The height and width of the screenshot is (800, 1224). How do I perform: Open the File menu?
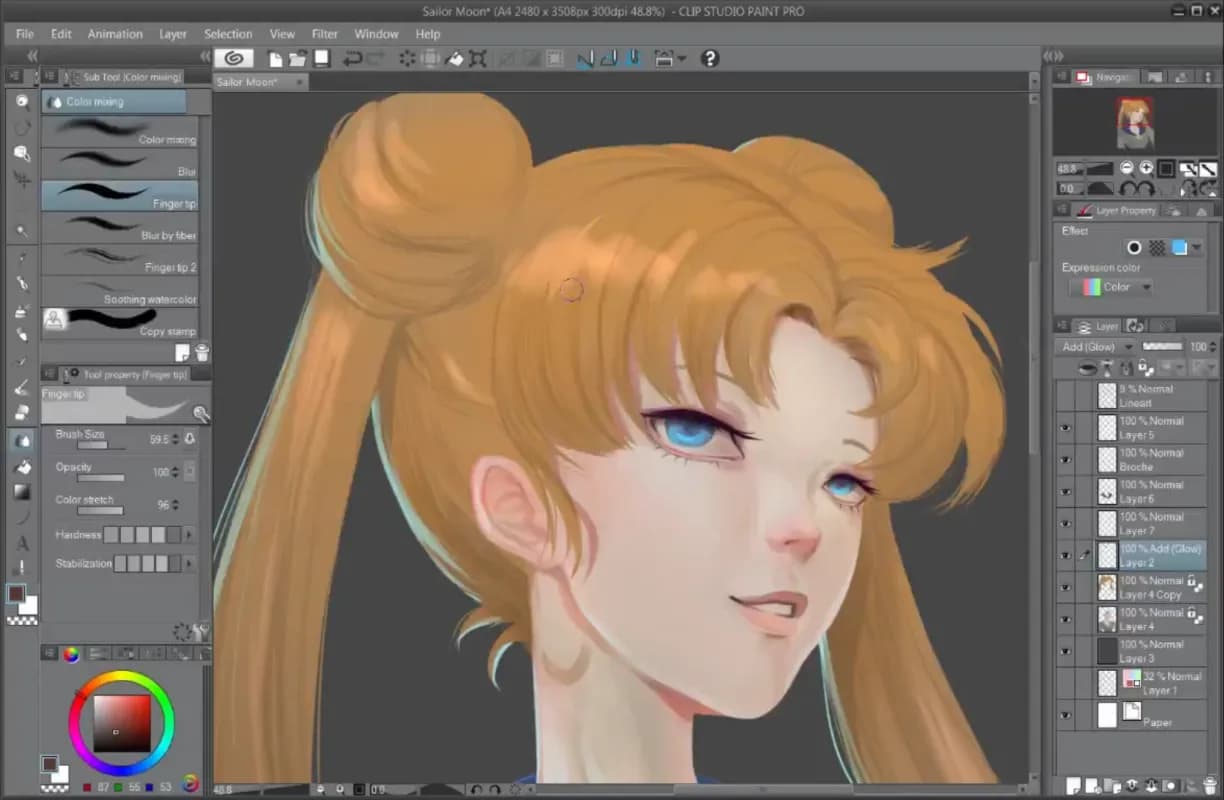coord(25,34)
